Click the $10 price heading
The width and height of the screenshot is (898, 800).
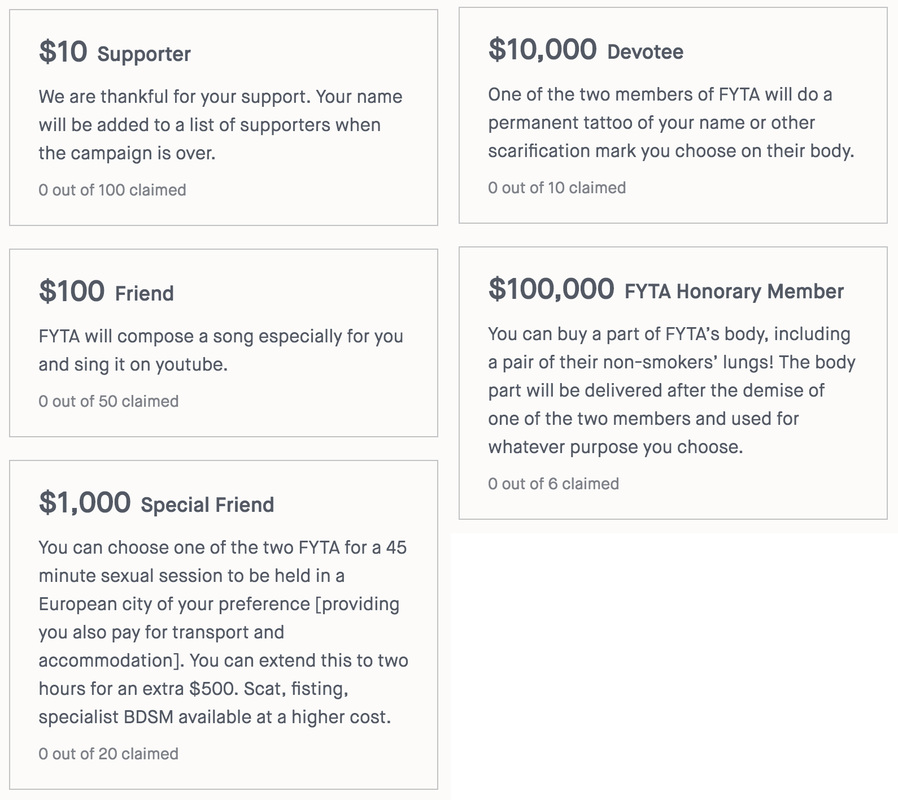[63, 52]
